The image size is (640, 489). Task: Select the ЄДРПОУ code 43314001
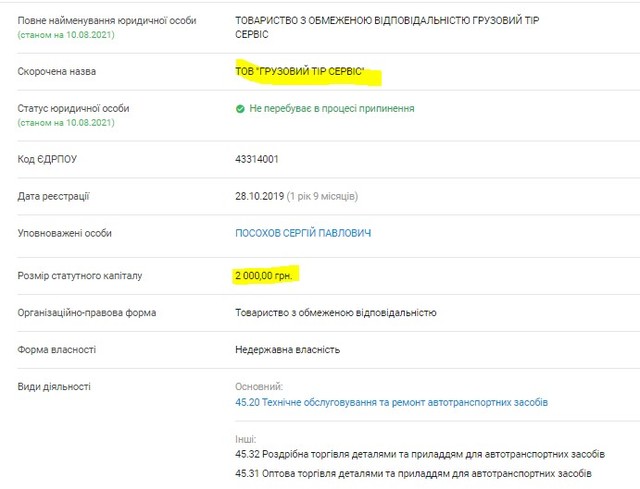click(x=256, y=159)
